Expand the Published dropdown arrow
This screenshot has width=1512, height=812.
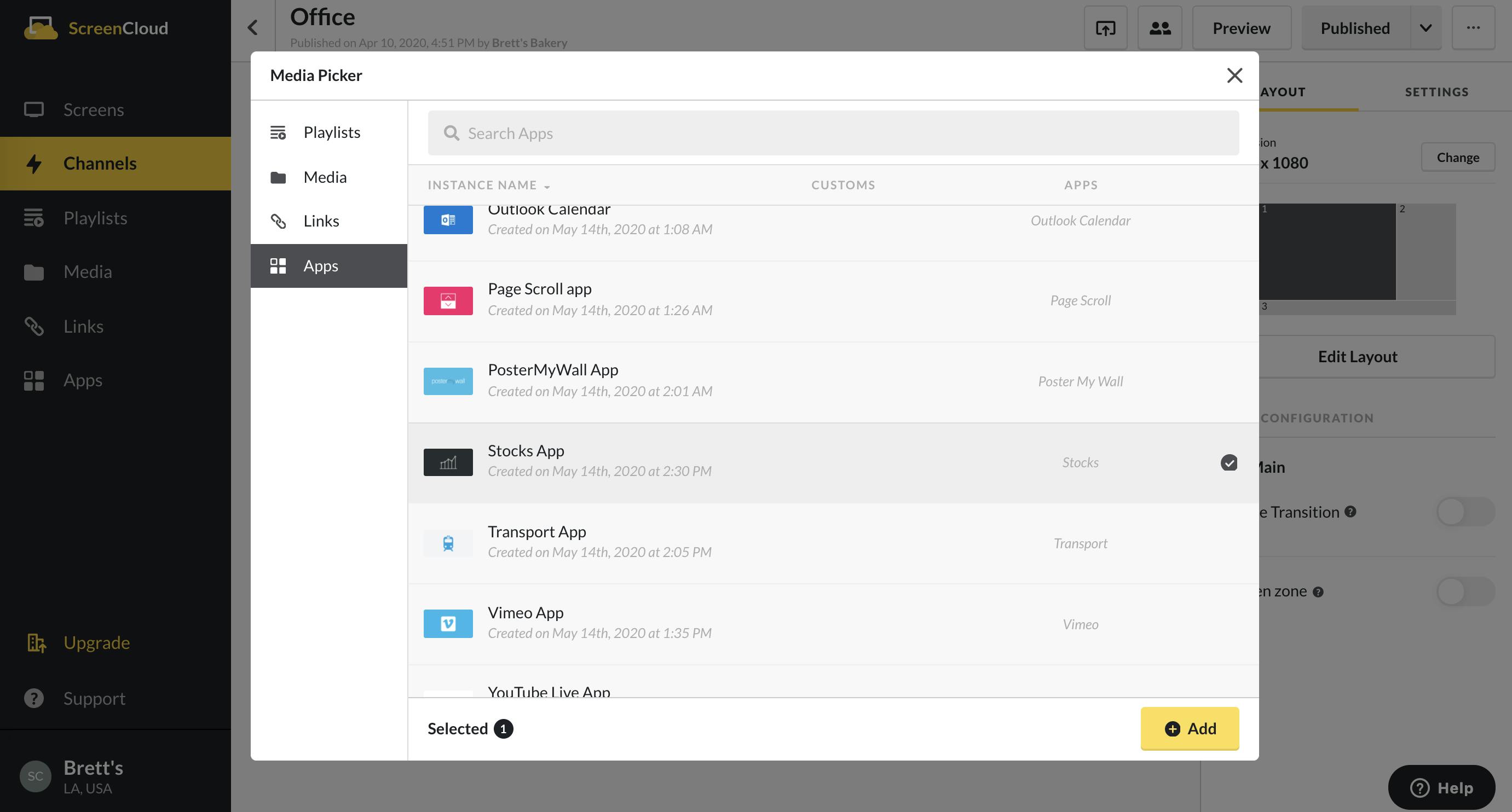click(x=1426, y=28)
